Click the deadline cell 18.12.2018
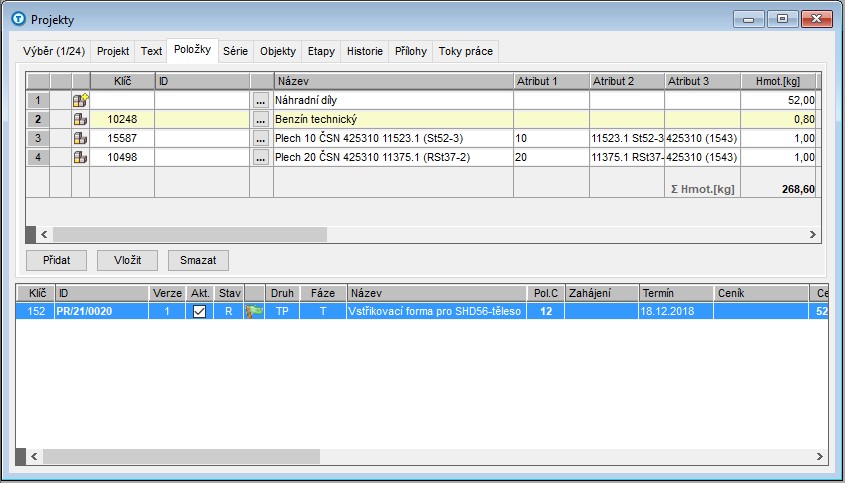845x483 pixels. point(676,311)
